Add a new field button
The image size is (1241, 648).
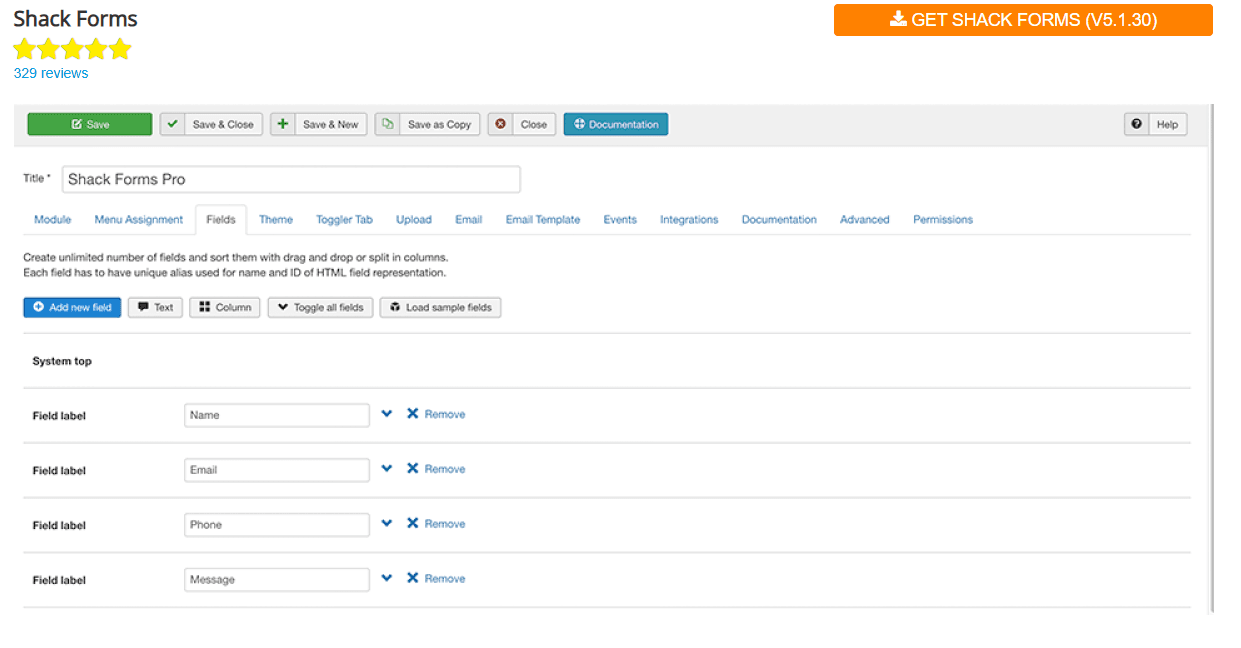[72, 307]
